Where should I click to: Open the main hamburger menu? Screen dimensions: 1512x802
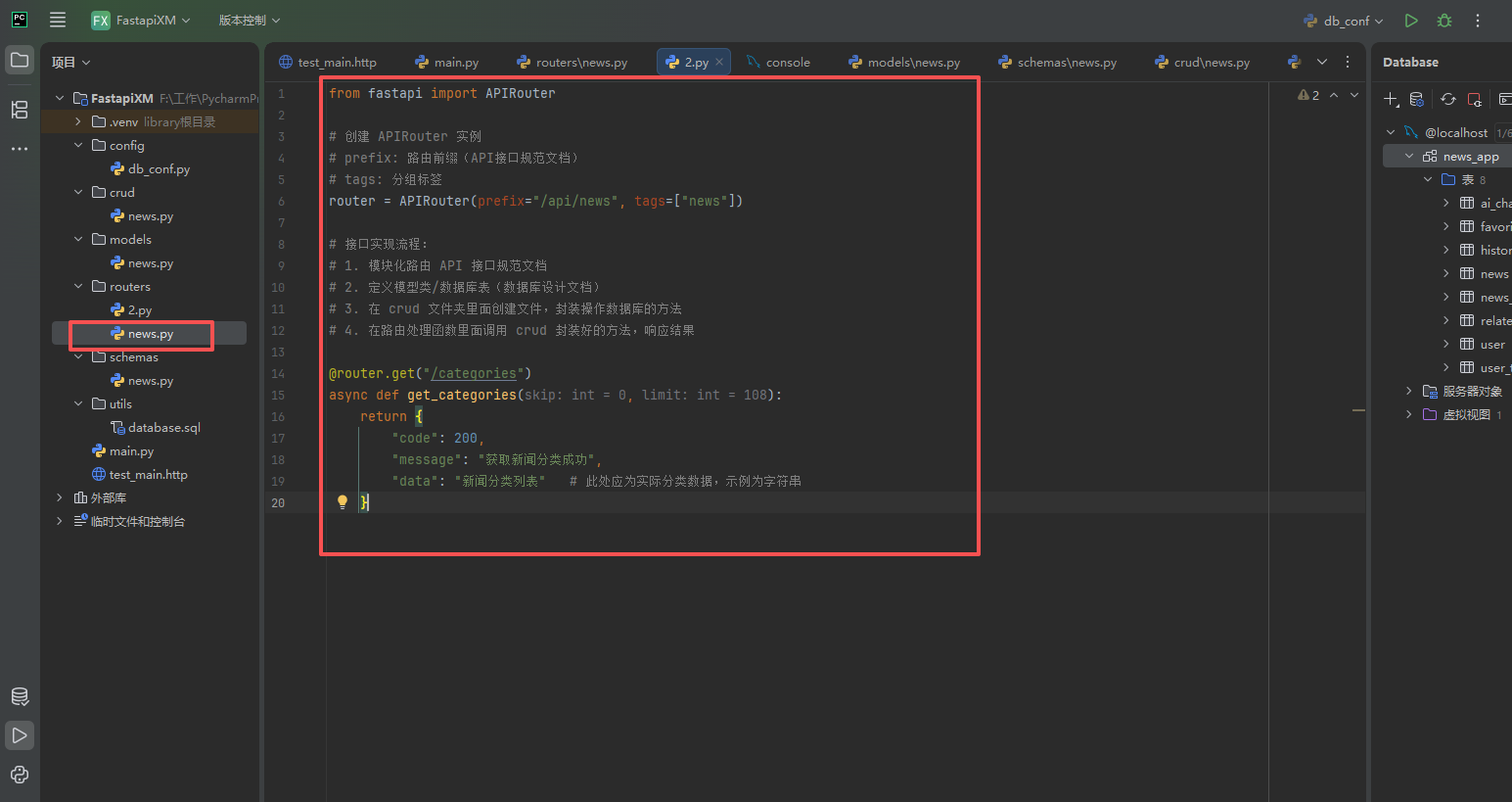58,20
